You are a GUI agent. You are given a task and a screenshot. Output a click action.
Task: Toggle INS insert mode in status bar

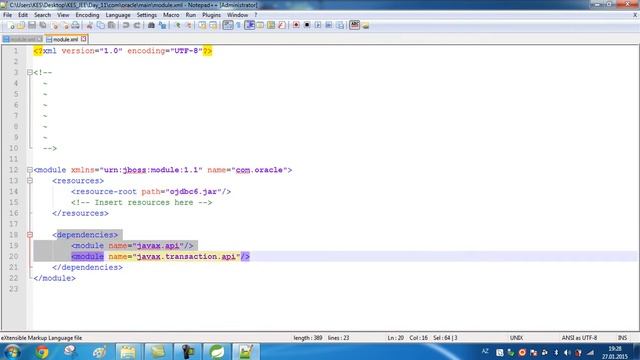[622, 338]
